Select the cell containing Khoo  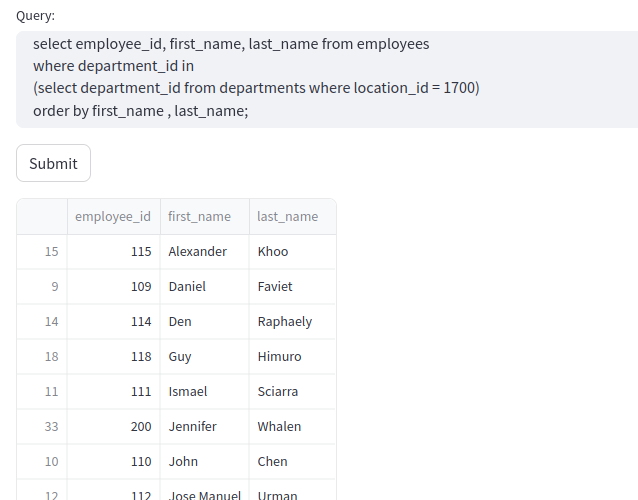click(x=293, y=251)
